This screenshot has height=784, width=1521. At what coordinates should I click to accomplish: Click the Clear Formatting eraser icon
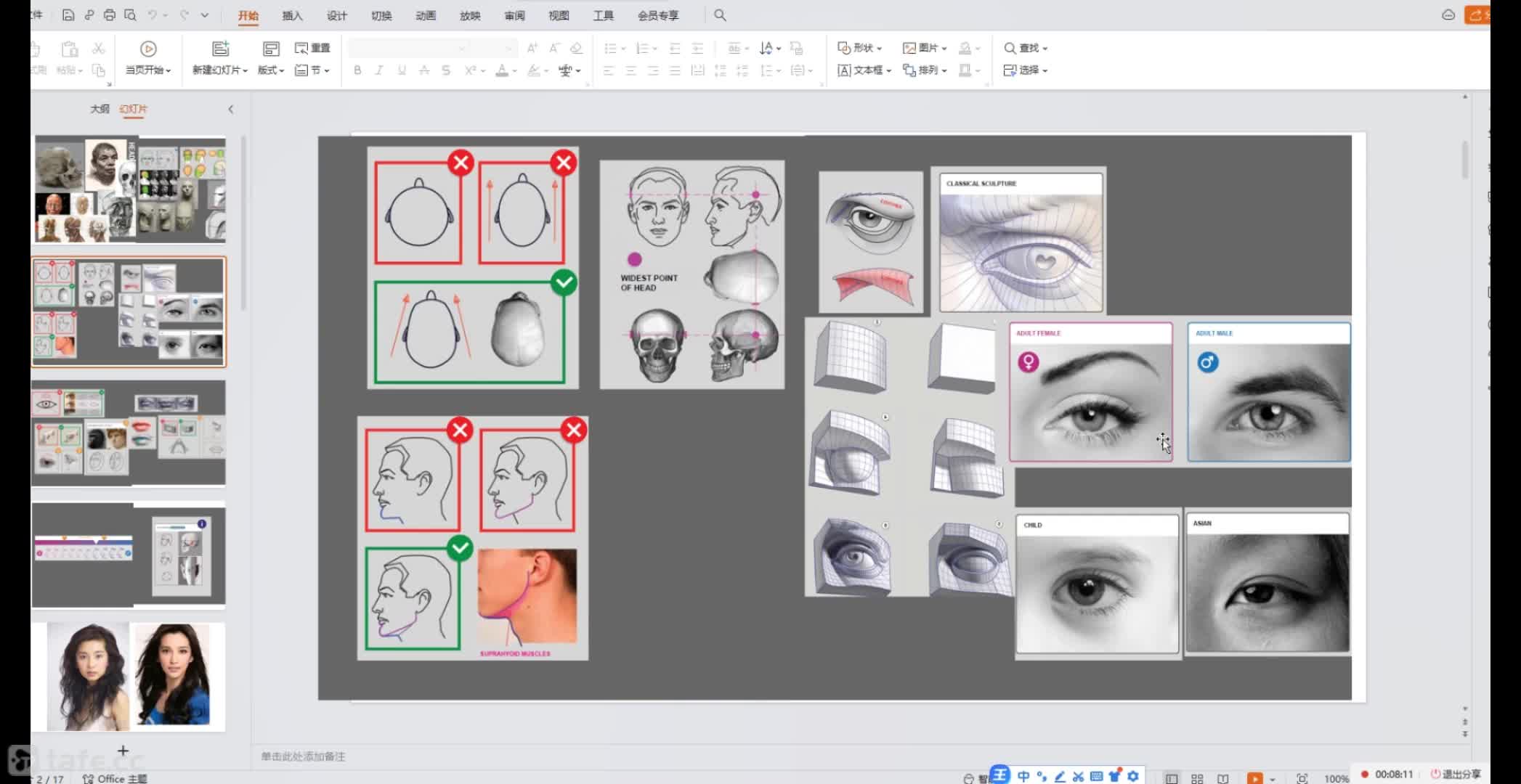point(576,48)
